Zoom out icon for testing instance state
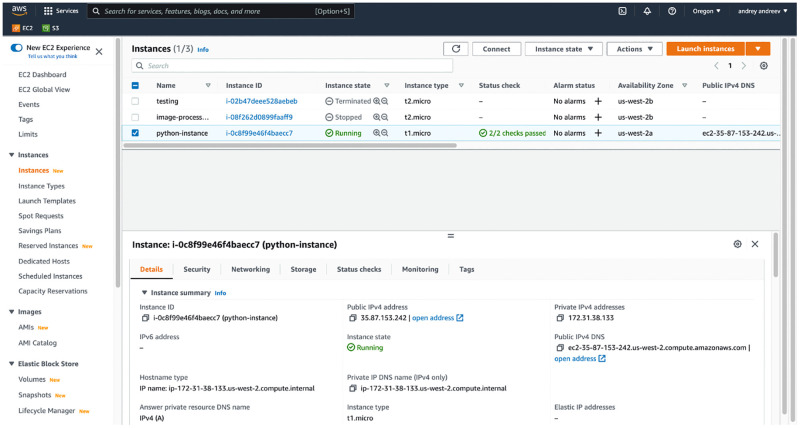Viewport: 800px width, 428px height. point(385,102)
